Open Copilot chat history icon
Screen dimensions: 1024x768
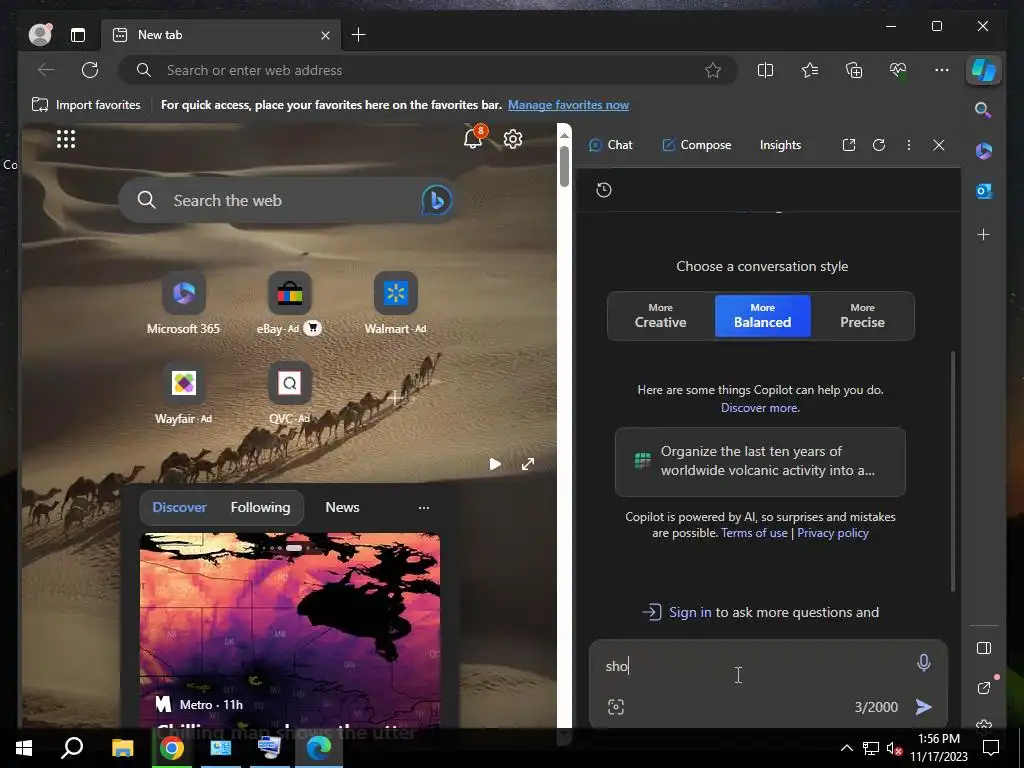click(x=604, y=190)
